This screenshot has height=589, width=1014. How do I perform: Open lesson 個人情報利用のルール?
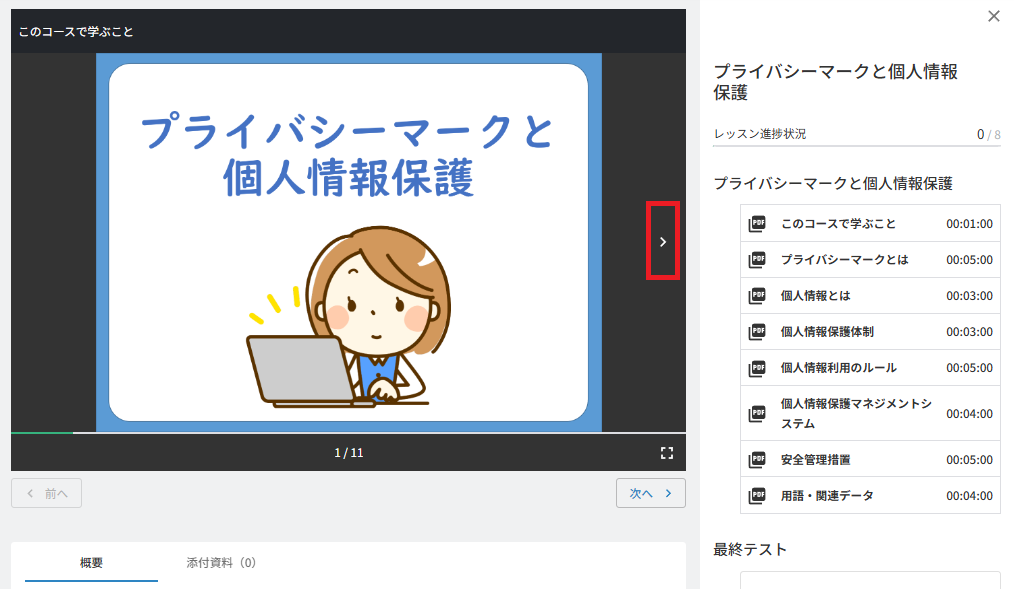click(x=870, y=368)
